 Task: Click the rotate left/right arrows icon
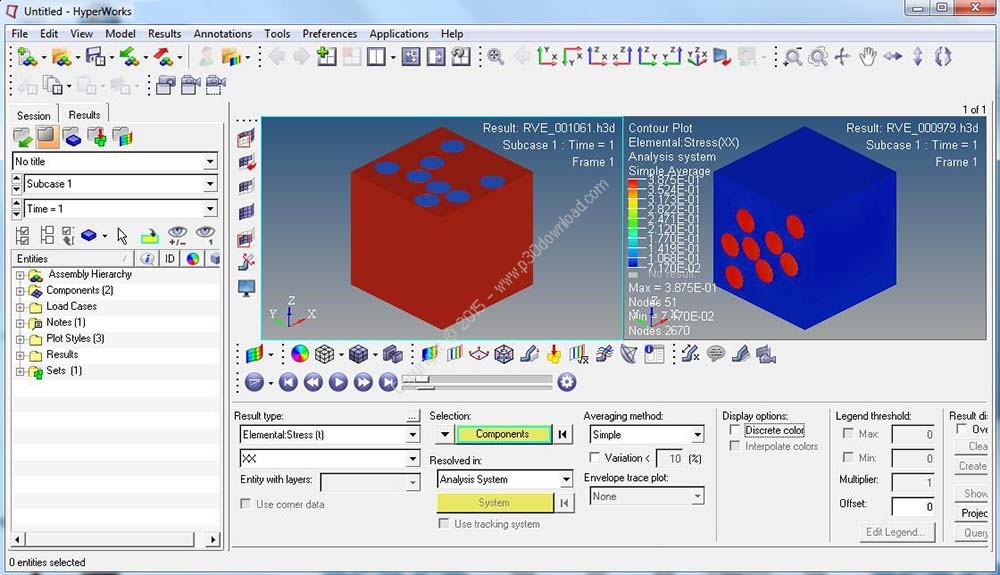pyautogui.click(x=892, y=57)
